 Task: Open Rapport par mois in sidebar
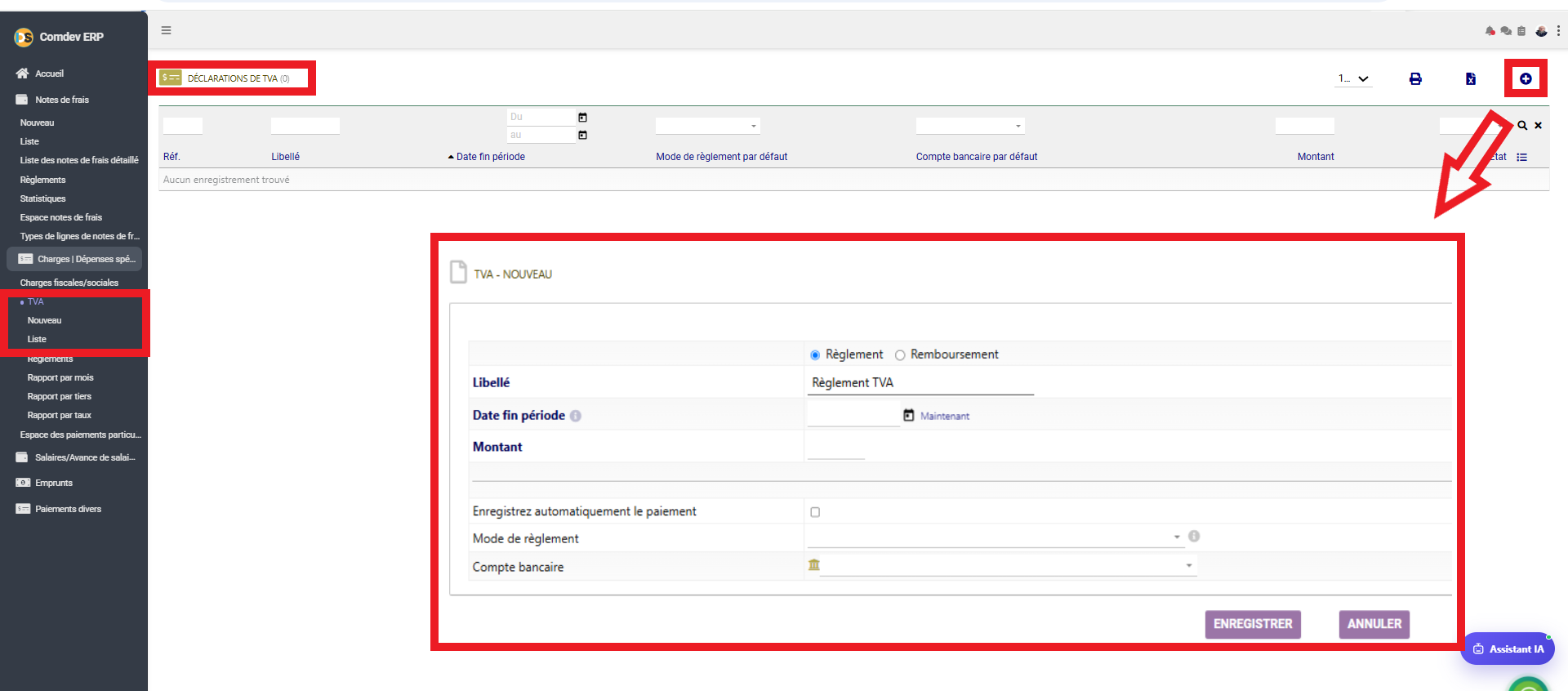pos(60,377)
